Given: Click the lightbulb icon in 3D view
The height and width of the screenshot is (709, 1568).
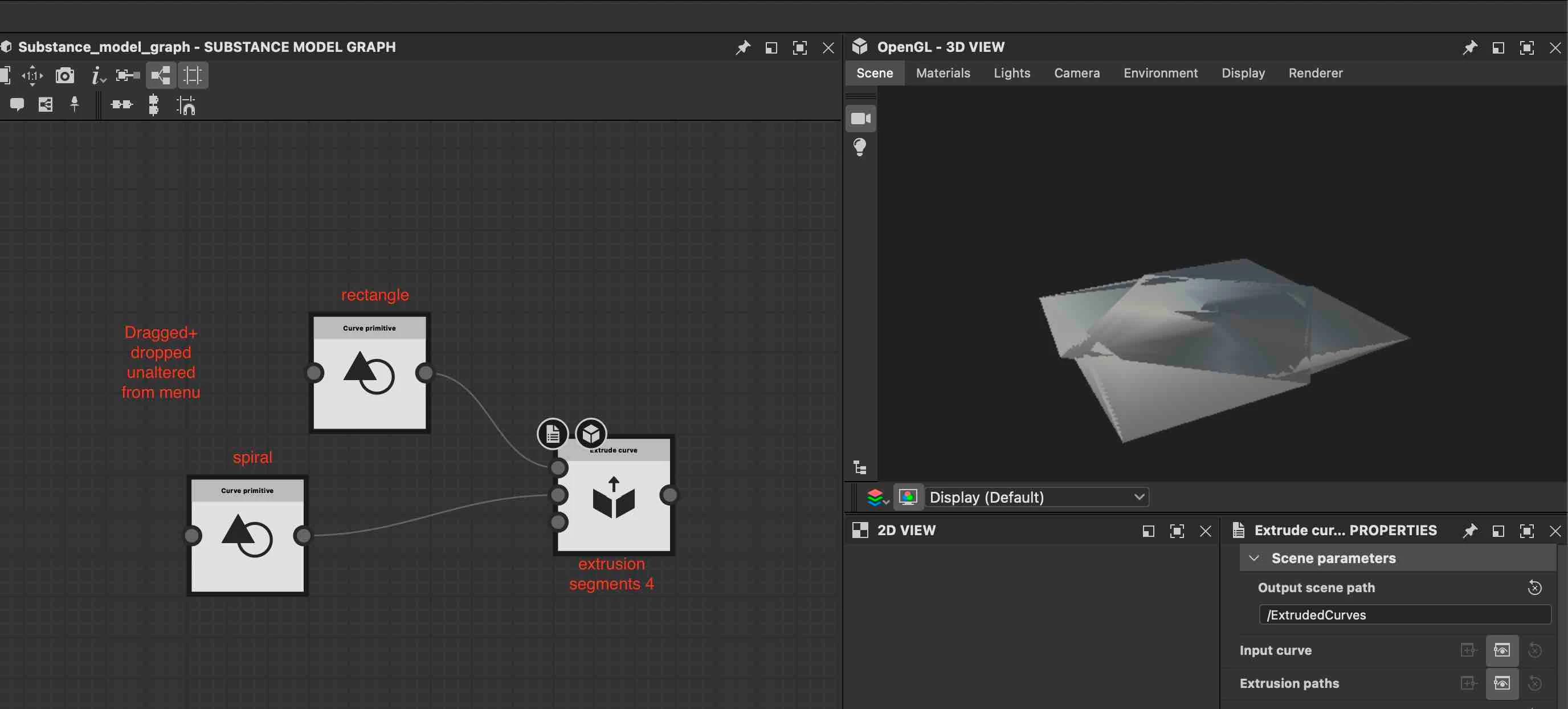Looking at the screenshot, I should click(859, 147).
